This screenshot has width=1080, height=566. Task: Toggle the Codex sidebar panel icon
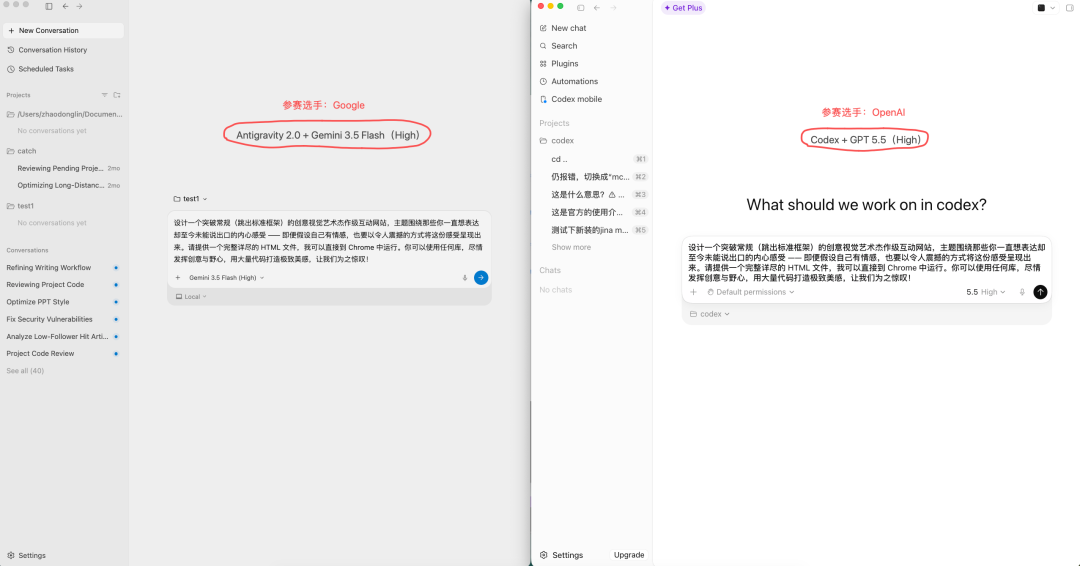point(581,8)
